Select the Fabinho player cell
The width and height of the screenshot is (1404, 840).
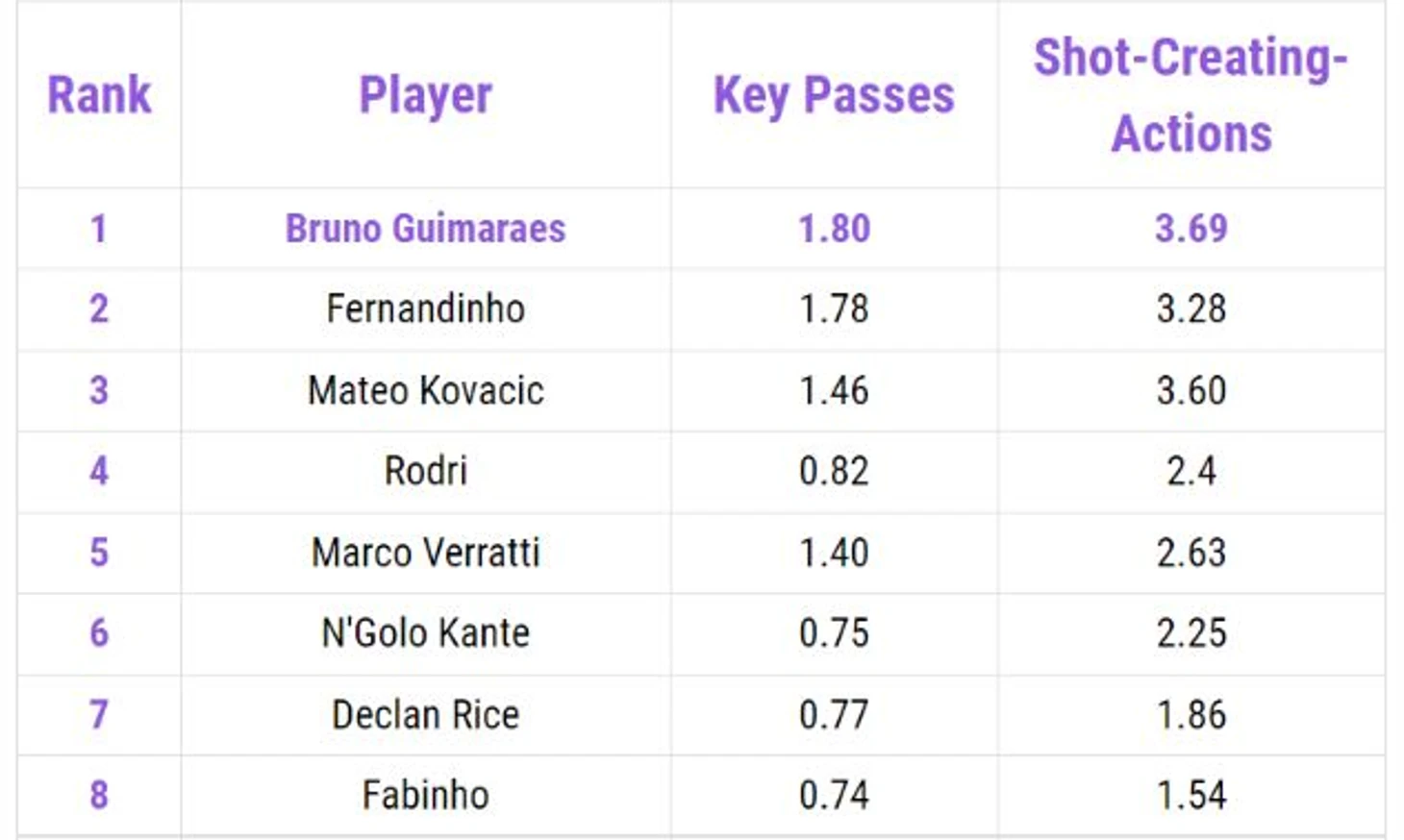pyautogui.click(x=425, y=796)
